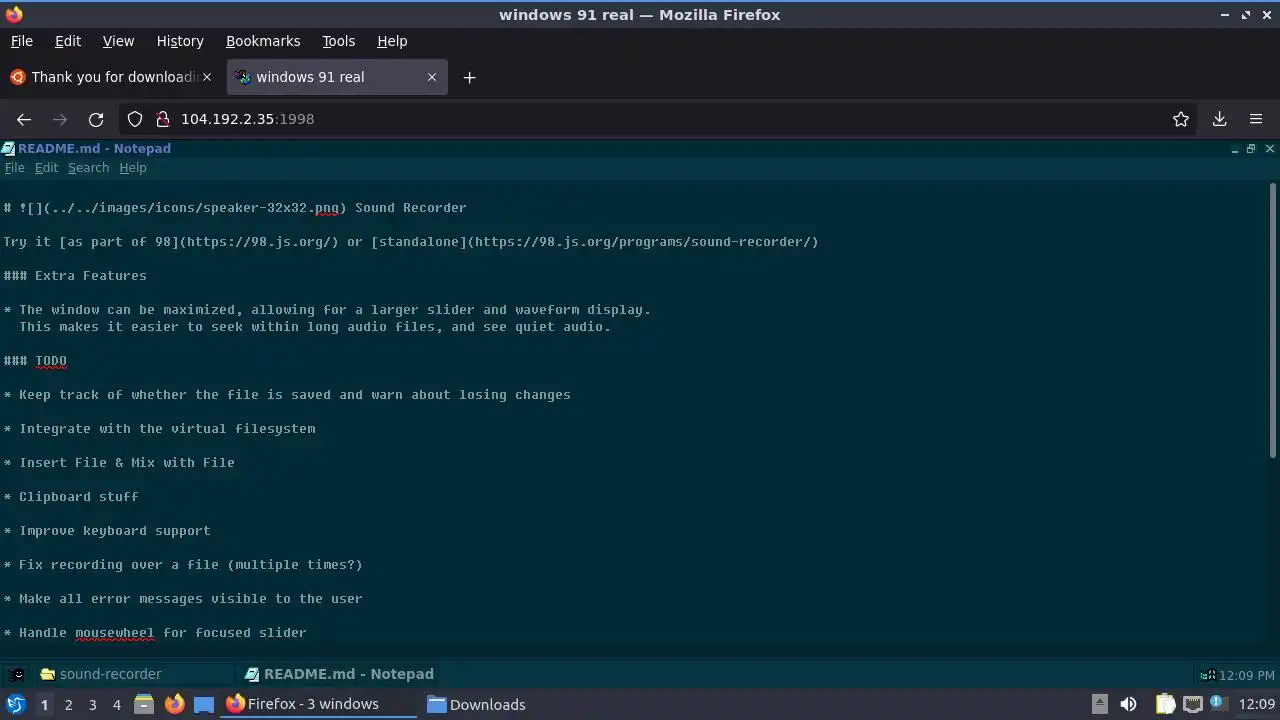Open the Firefox Tools menu
This screenshot has height=720, width=1280.
coord(338,41)
